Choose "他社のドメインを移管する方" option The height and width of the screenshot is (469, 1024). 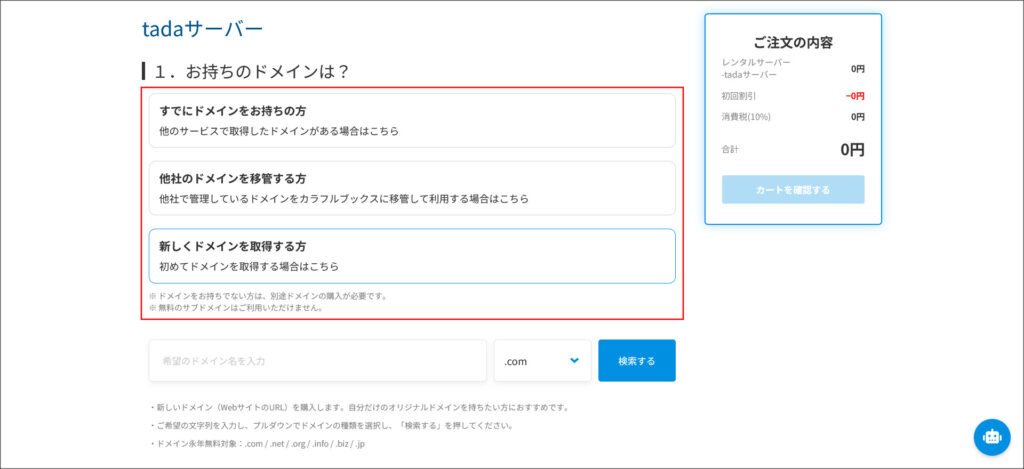click(233, 178)
